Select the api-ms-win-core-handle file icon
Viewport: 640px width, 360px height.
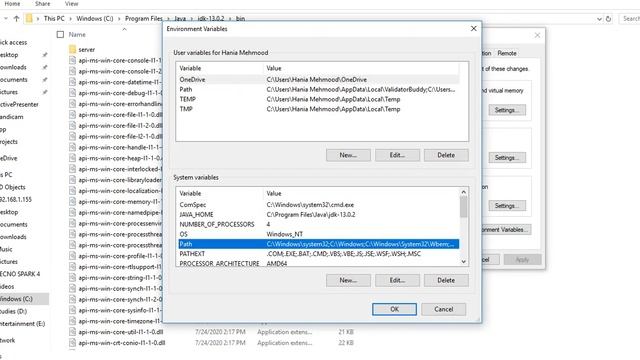73,147
